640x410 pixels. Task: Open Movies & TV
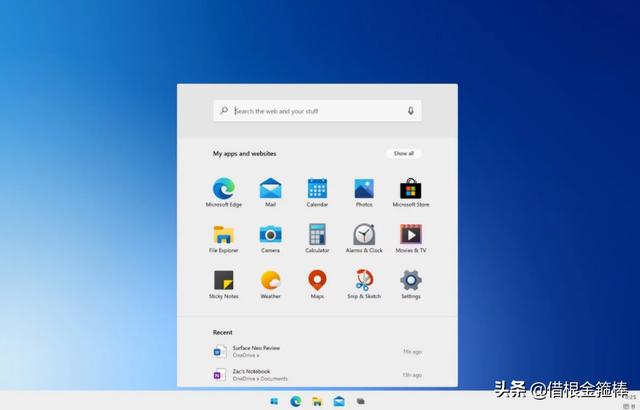(410, 234)
